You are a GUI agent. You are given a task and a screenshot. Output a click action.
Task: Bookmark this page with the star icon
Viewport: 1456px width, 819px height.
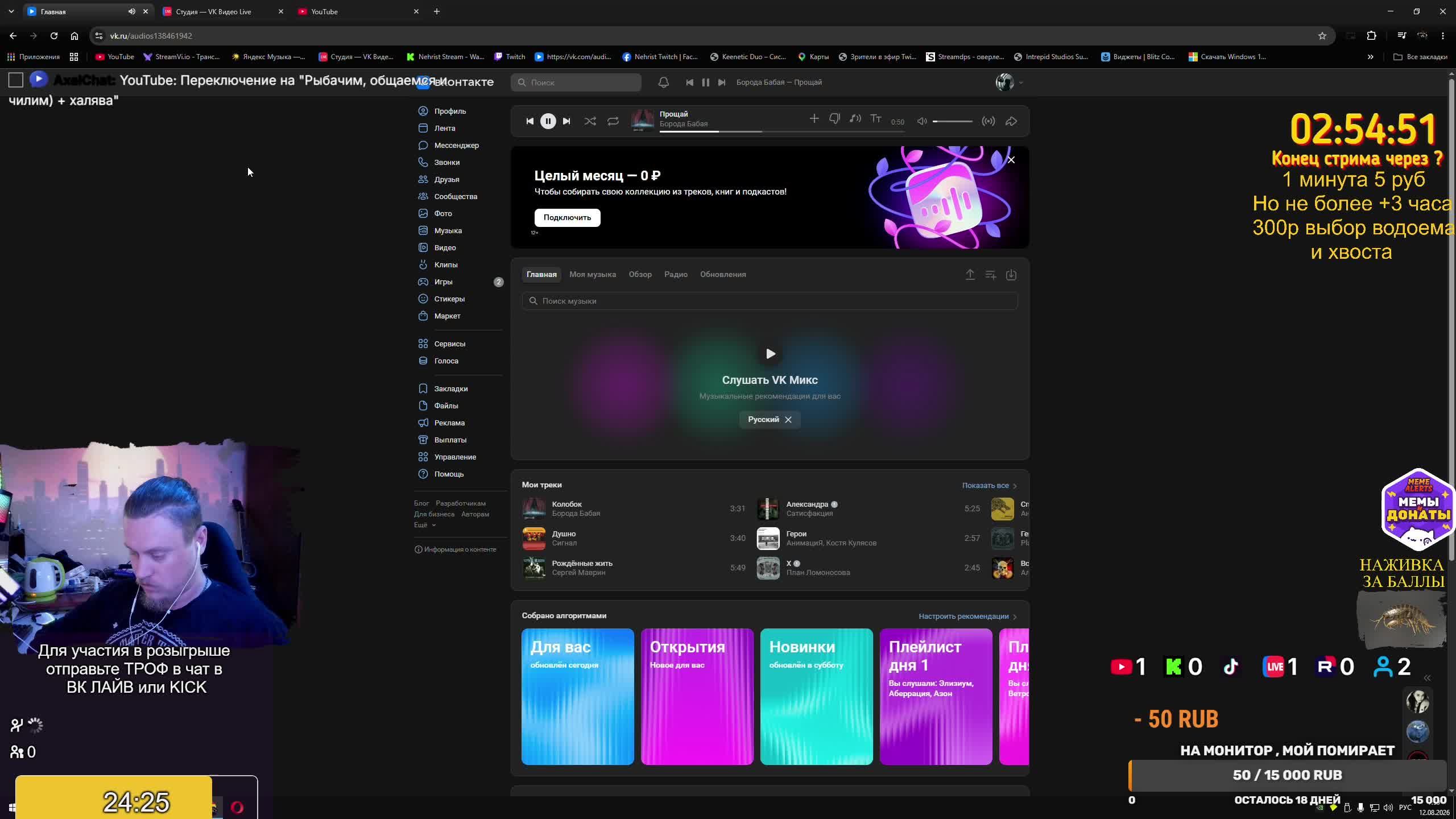pyautogui.click(x=1322, y=36)
